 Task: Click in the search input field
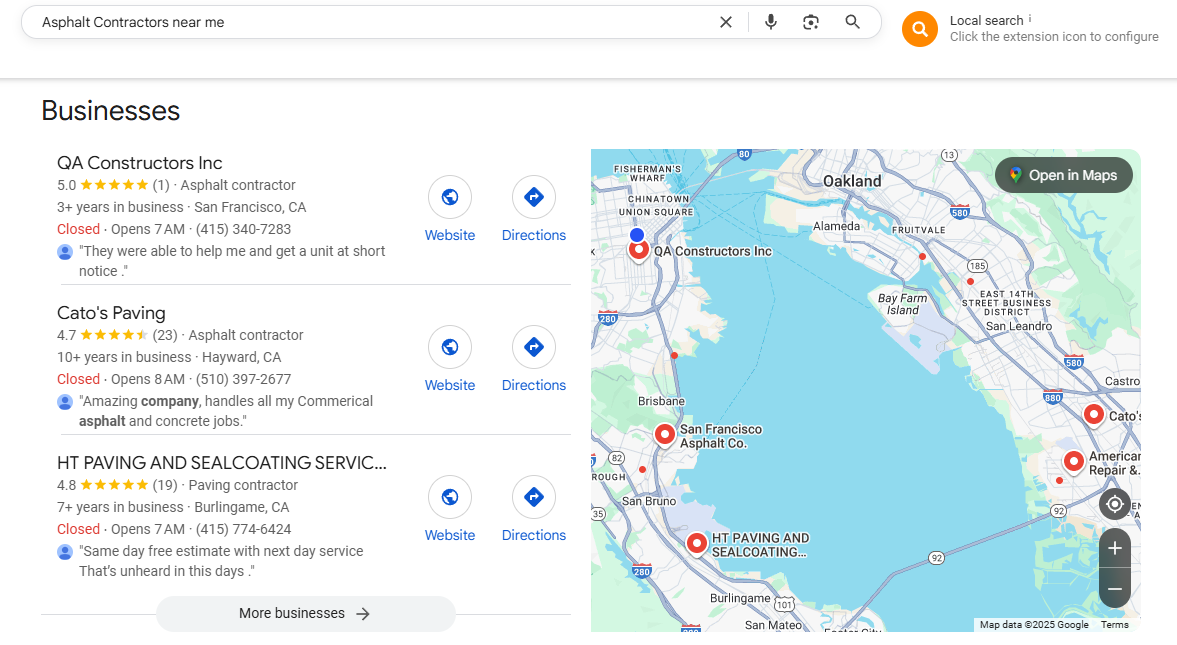[370, 22]
